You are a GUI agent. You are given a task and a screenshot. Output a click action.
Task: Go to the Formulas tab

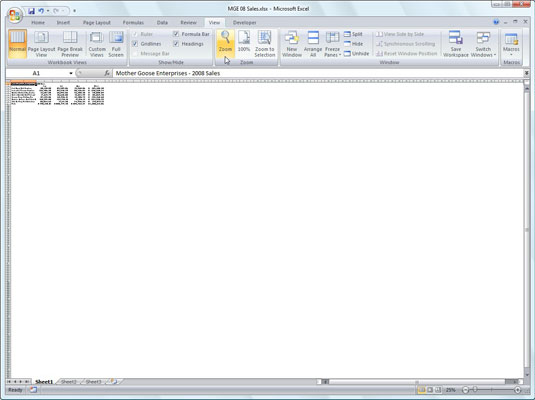coord(133,23)
